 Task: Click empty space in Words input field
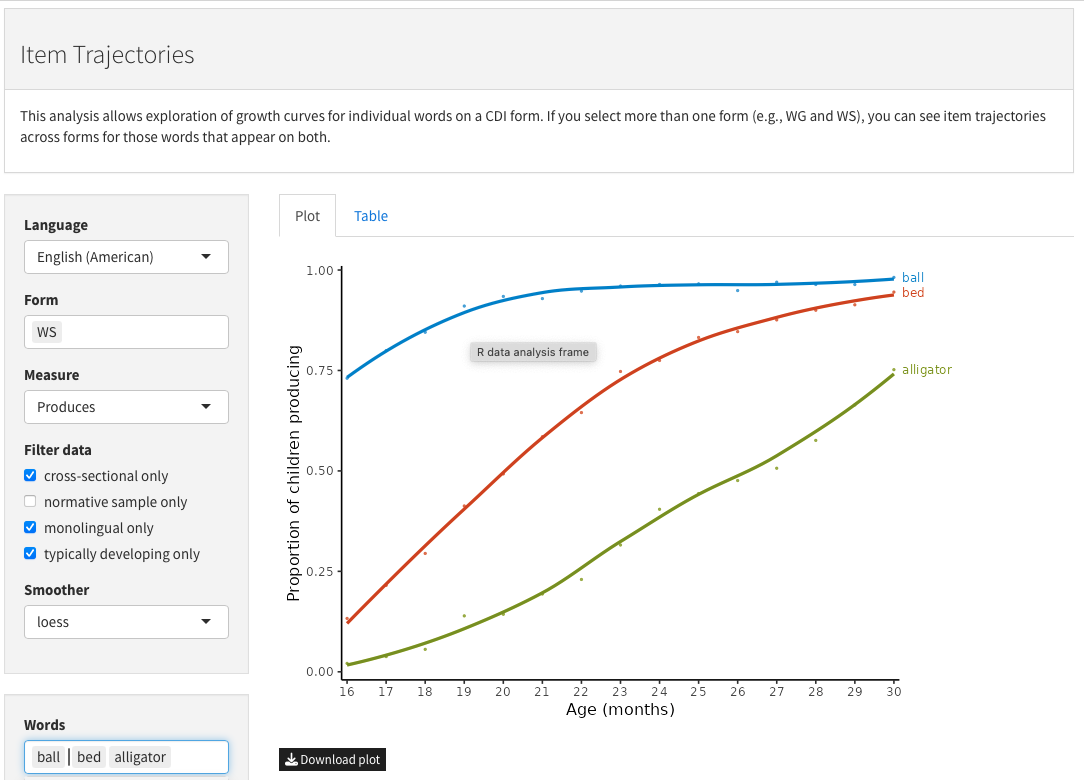click(x=200, y=757)
